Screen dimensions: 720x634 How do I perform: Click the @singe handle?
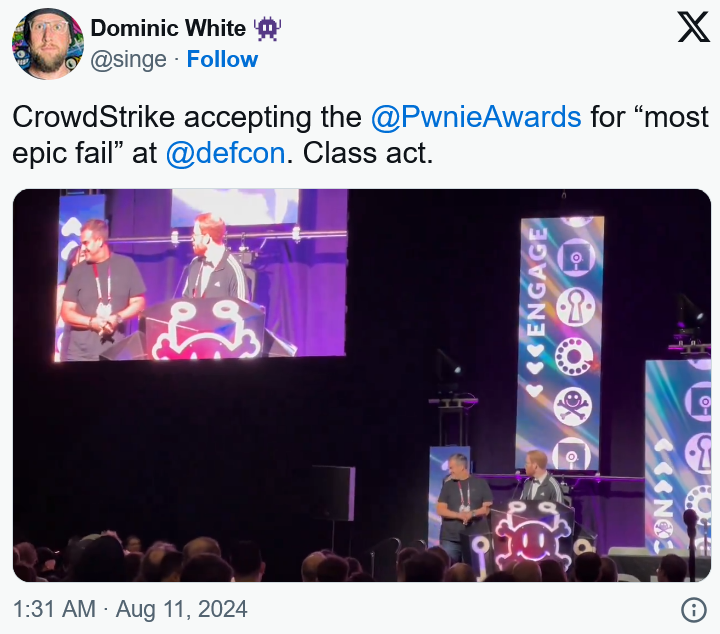129,60
